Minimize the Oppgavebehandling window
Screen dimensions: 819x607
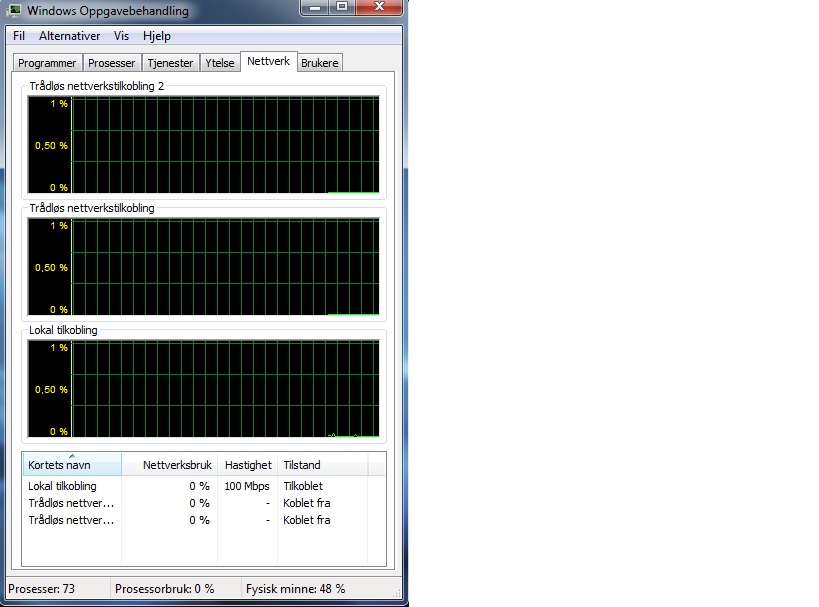pyautogui.click(x=314, y=7)
